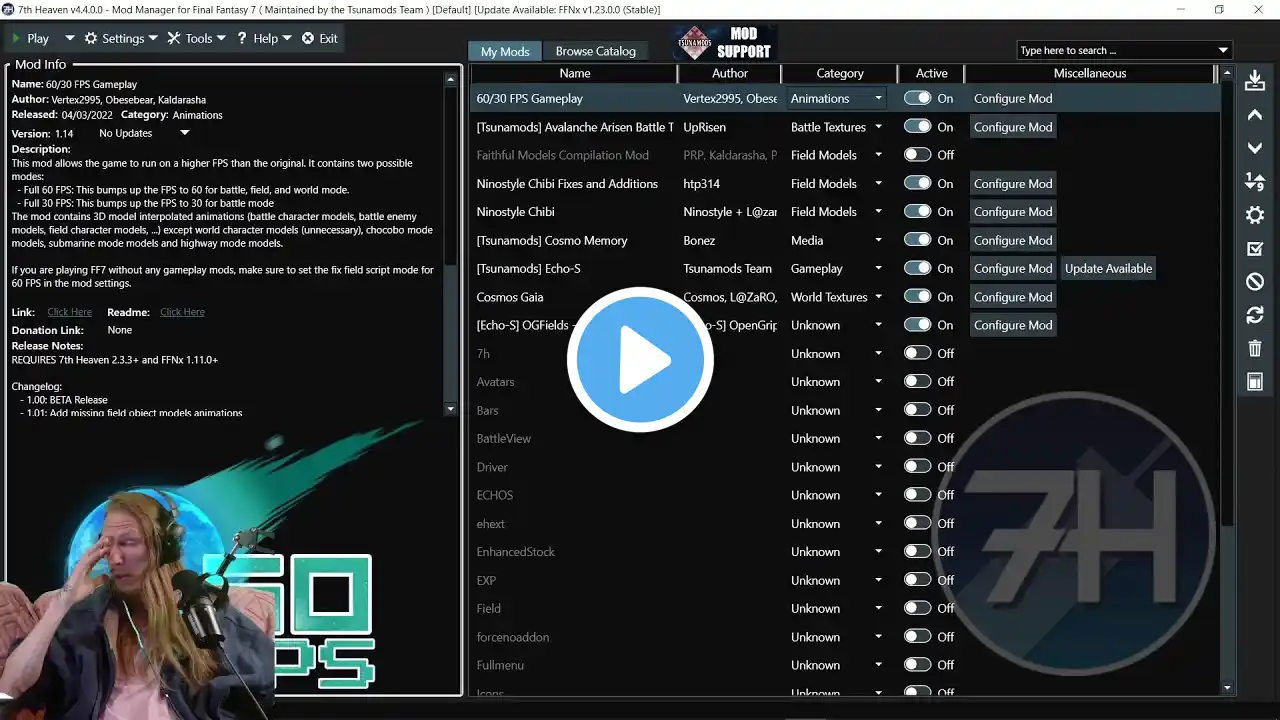Sort by the Name column header

pyautogui.click(x=575, y=73)
